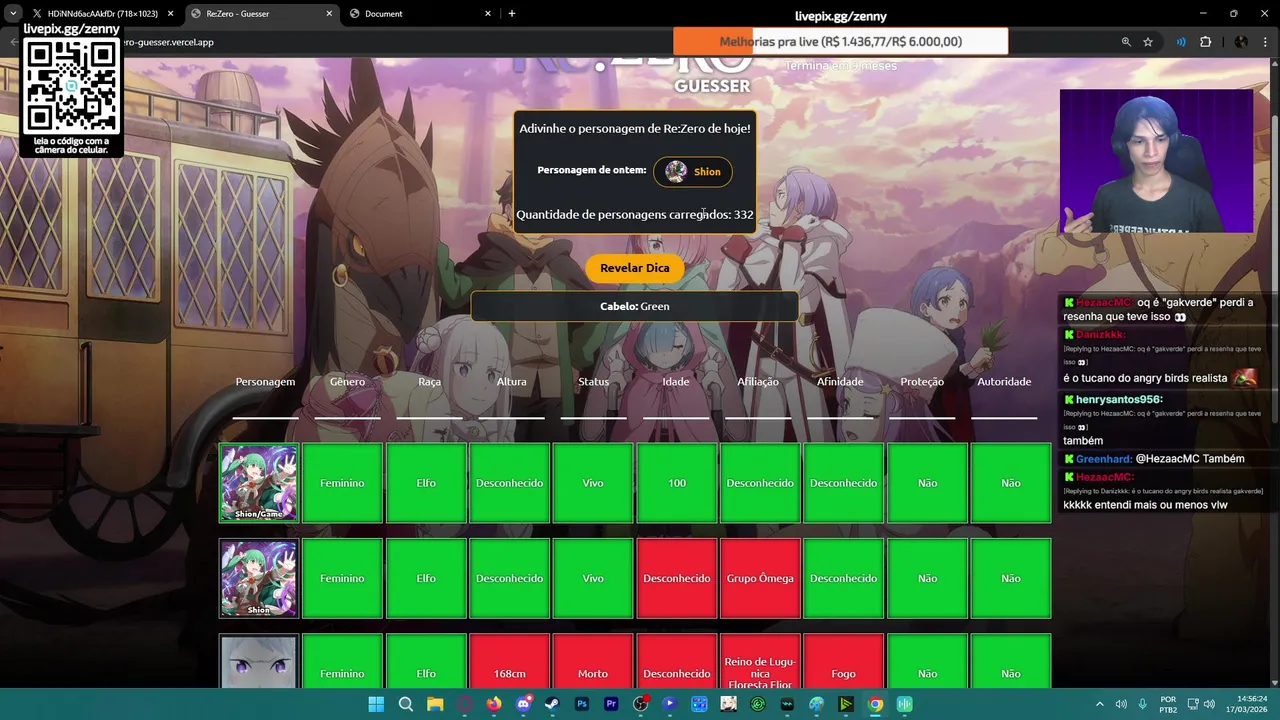Open the blue play-button app on taskbar
Image resolution: width=1280 pixels, height=720 pixels.
pyautogui.click(x=670, y=704)
